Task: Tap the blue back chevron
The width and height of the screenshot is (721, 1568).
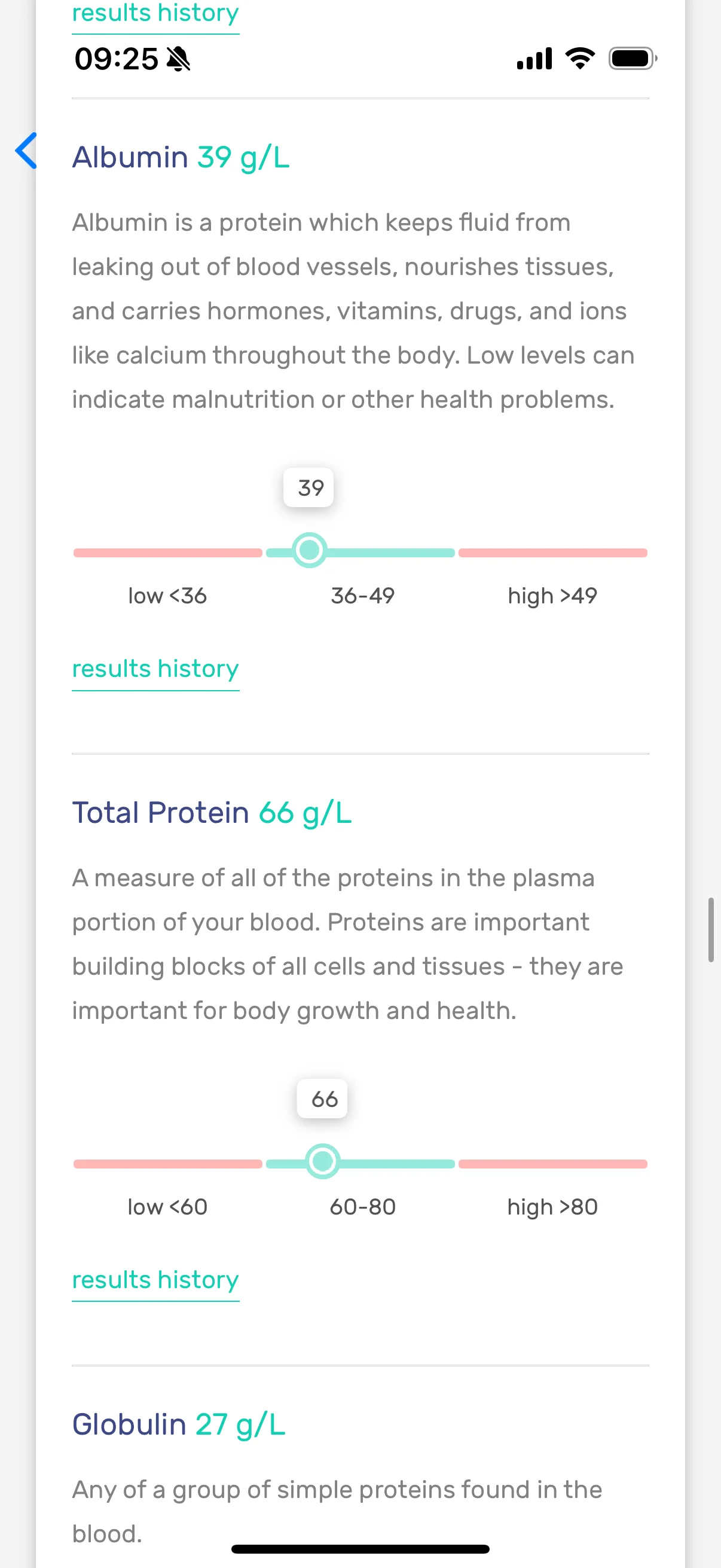Action: pyautogui.click(x=26, y=150)
